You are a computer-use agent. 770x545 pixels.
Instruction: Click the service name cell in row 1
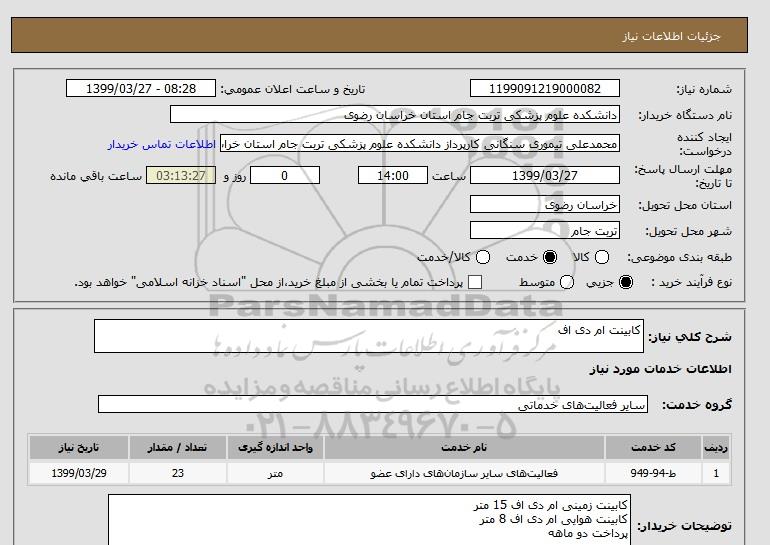click(x=464, y=473)
